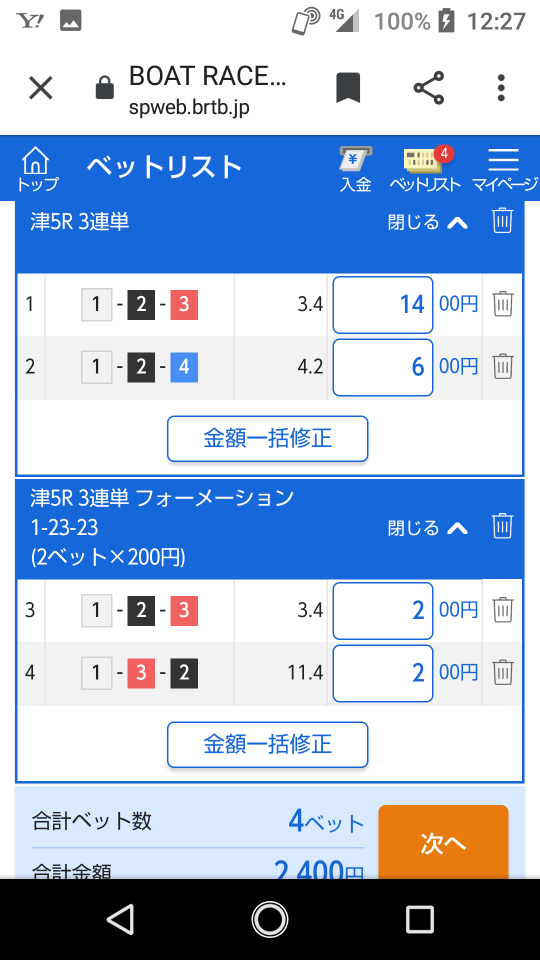
Task: Edit the amount field showing 6
Action: [383, 367]
